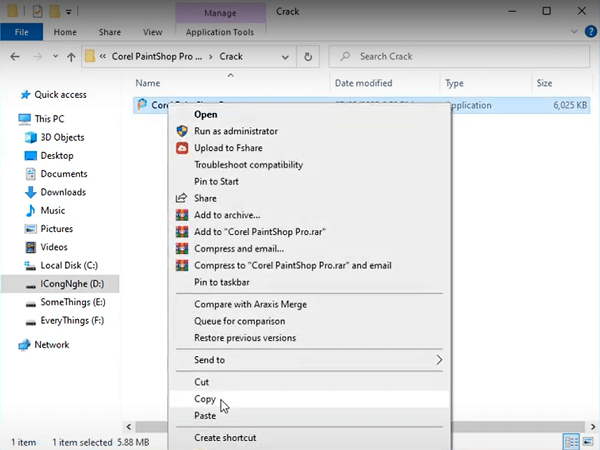Select Compress and email...
Image resolution: width=600 pixels, height=450 pixels.
[x=239, y=249]
